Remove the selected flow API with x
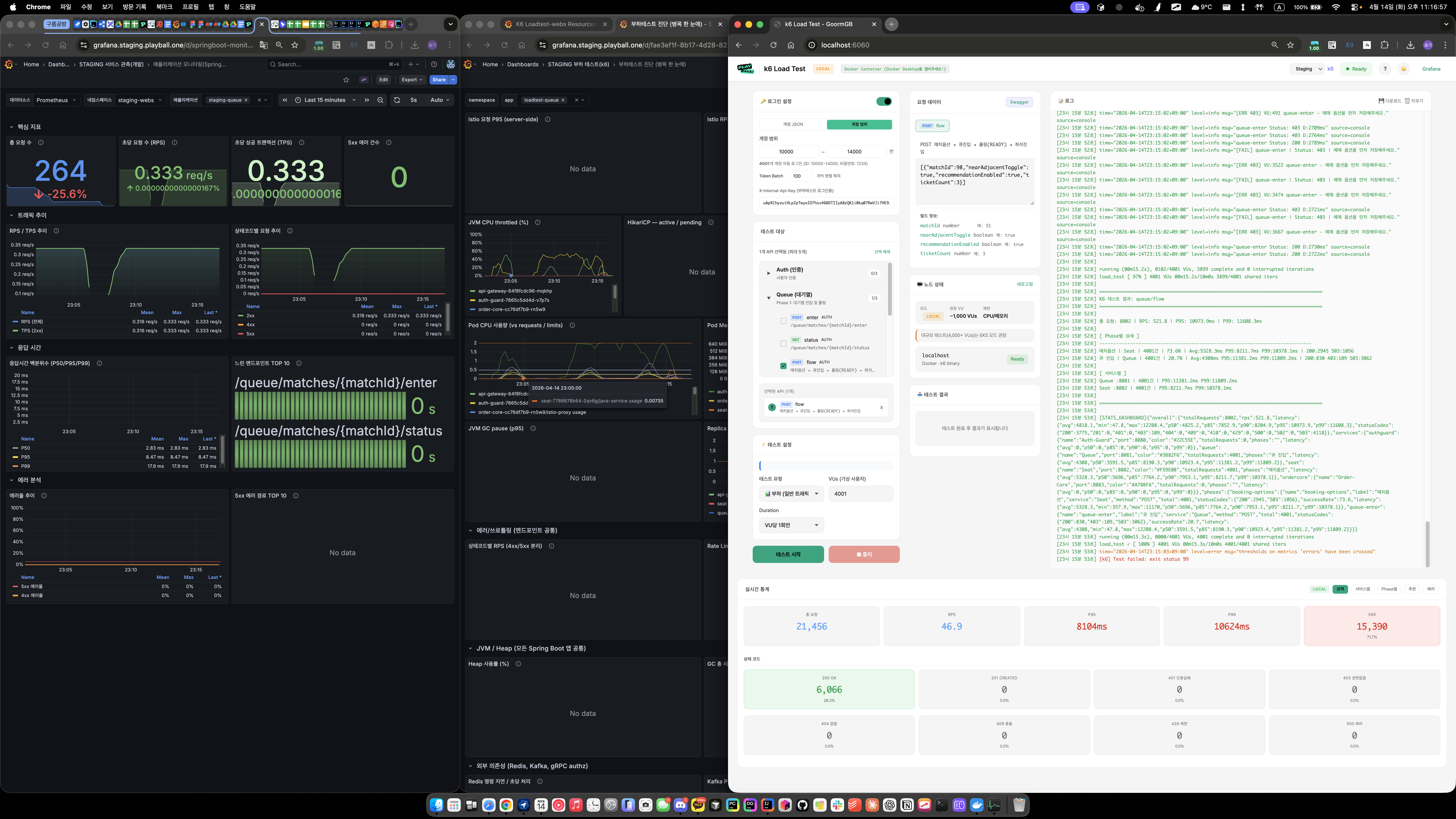The height and width of the screenshot is (819, 1456). pos(881,408)
